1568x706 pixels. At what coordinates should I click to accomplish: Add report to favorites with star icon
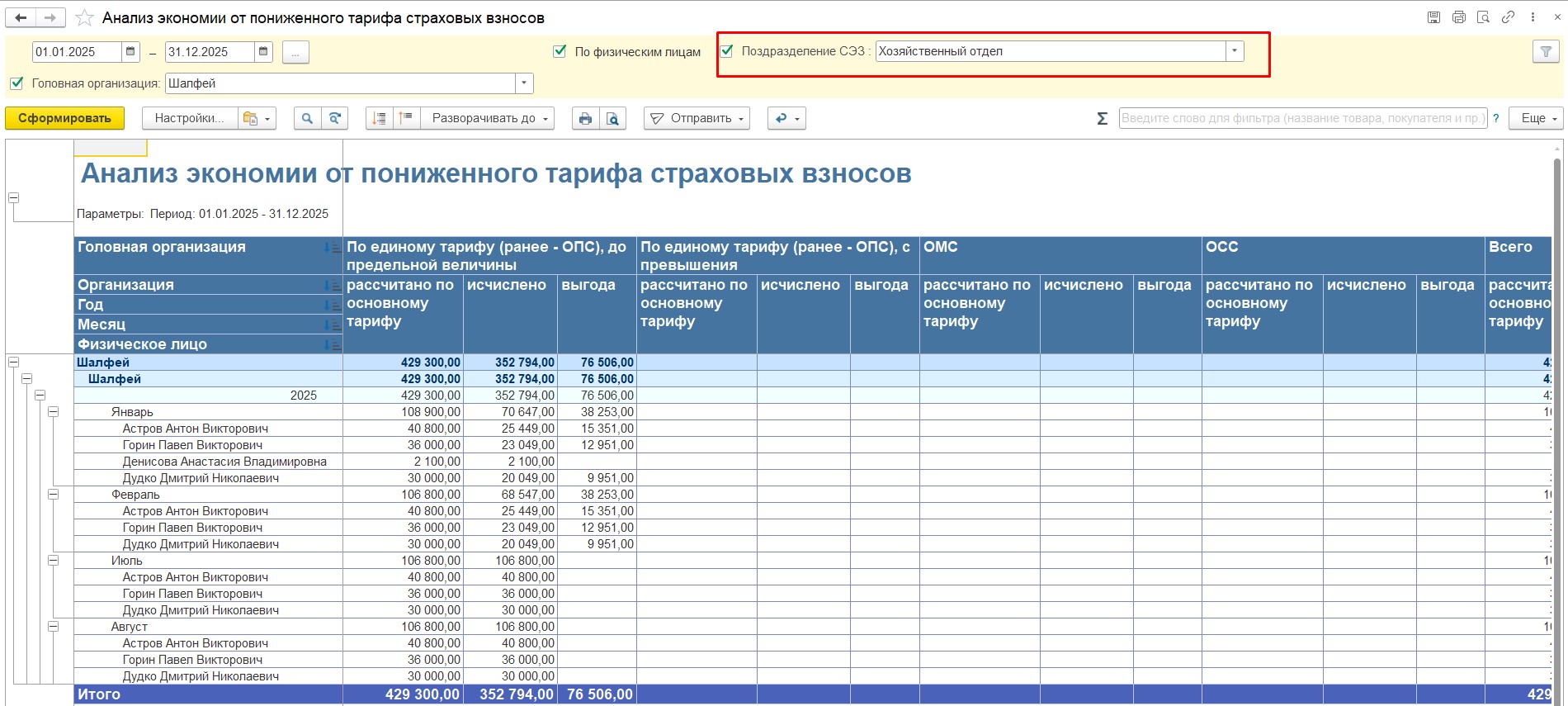(x=84, y=17)
